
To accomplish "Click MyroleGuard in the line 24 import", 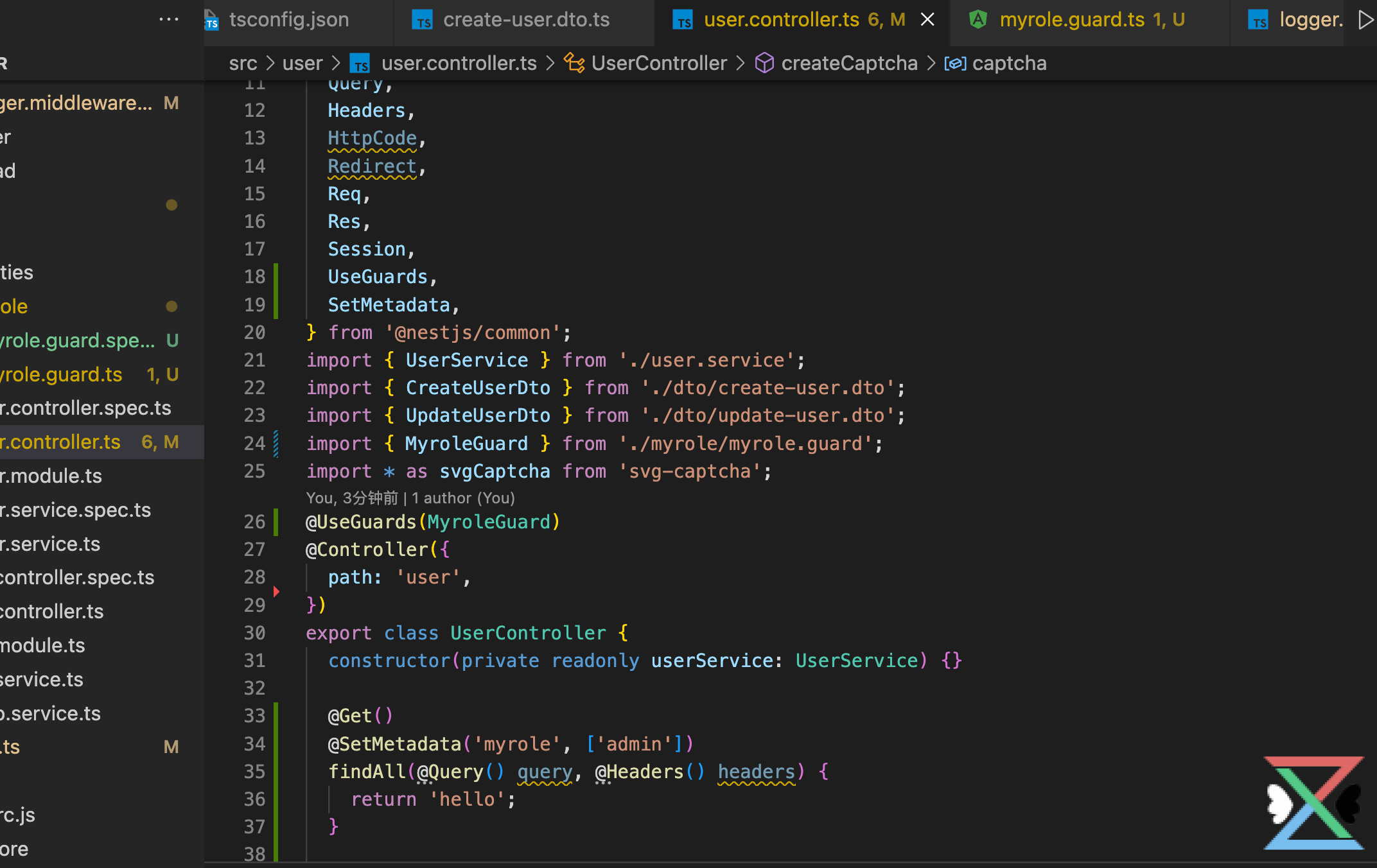I will (x=466, y=444).
